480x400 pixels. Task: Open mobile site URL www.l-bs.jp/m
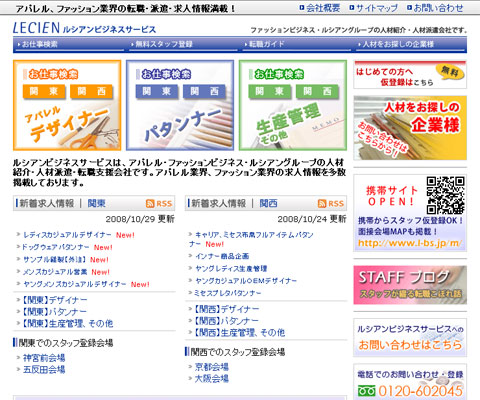[410, 243]
